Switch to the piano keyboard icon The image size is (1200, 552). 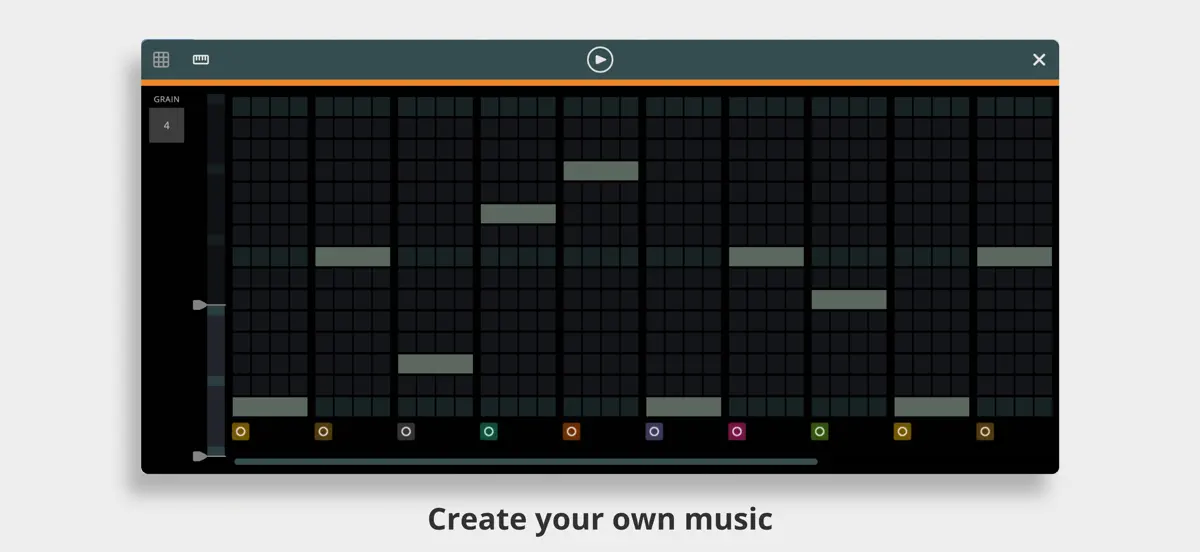pyautogui.click(x=201, y=60)
